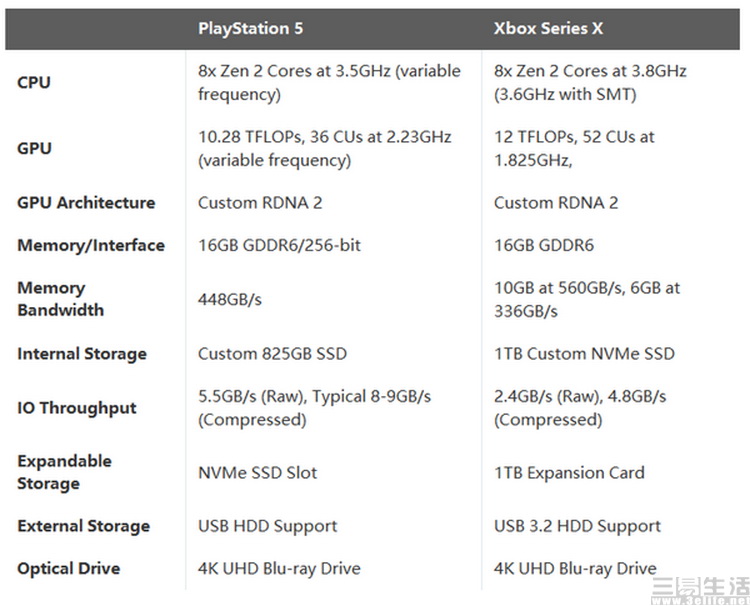Image resolution: width=750 pixels, height=606 pixels.
Task: Click the Optical Drive row label
Action: pyautogui.click(x=68, y=569)
